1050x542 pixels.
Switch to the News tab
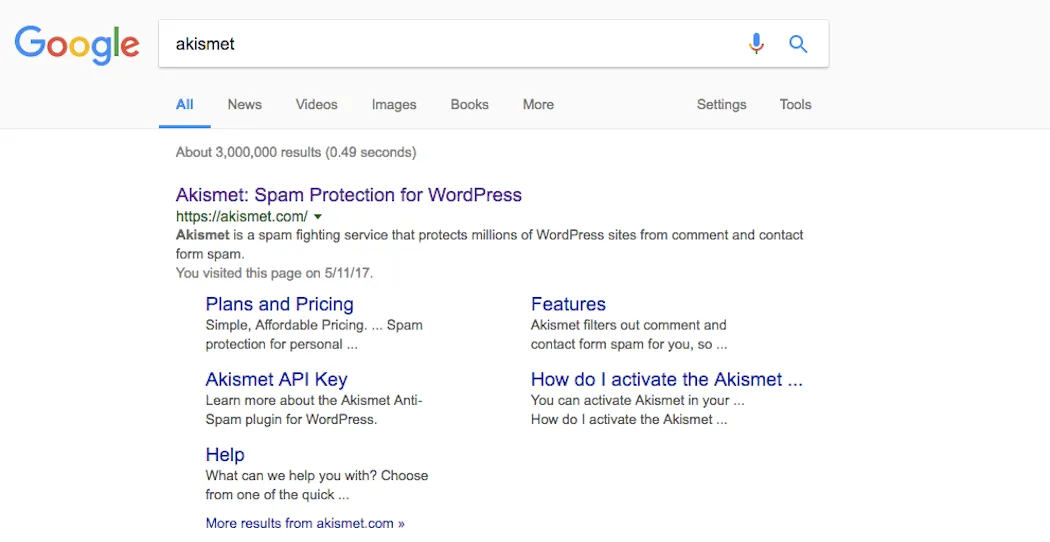(x=244, y=104)
